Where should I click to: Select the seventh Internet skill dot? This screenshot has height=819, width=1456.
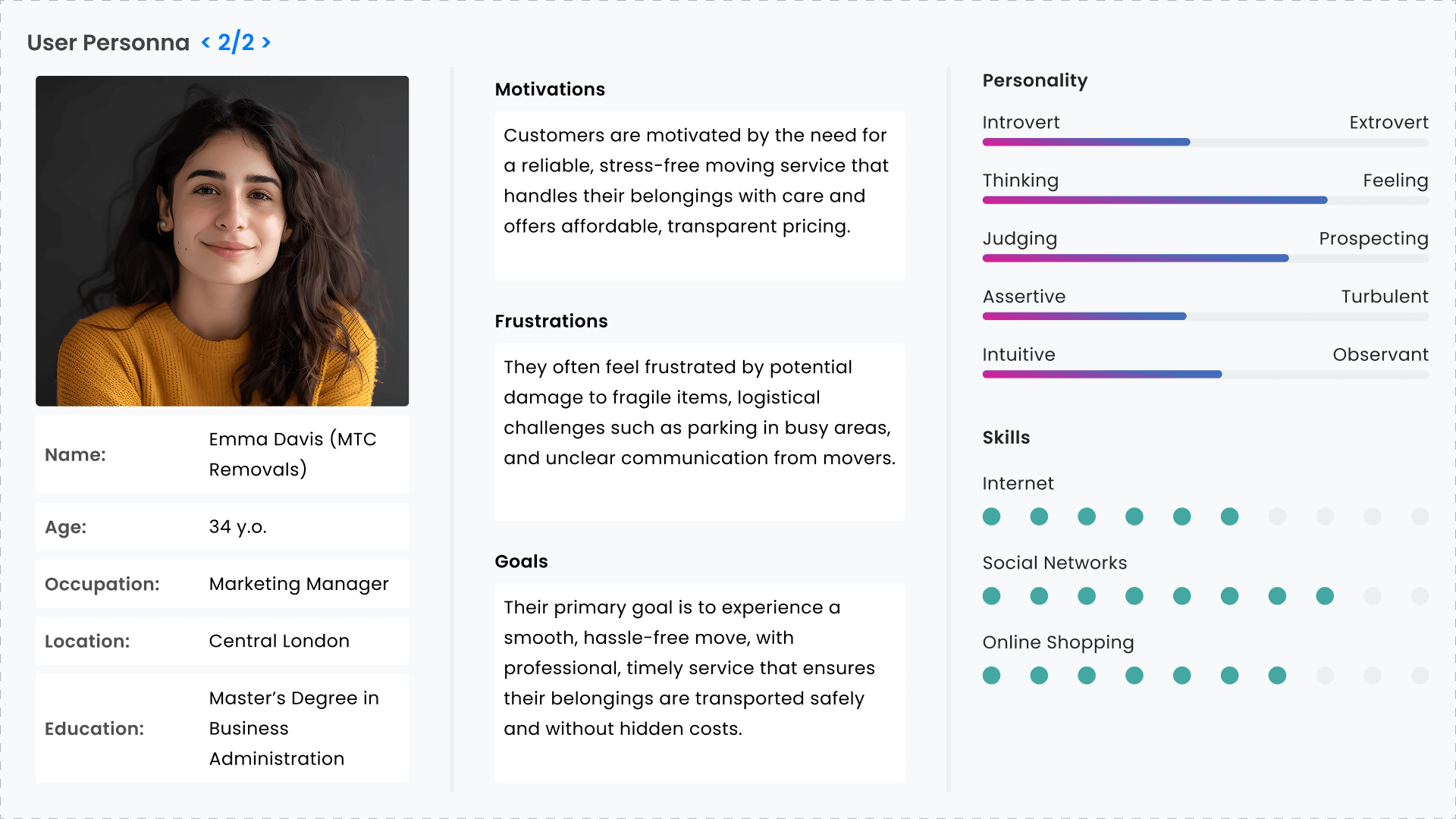[x=1277, y=517]
